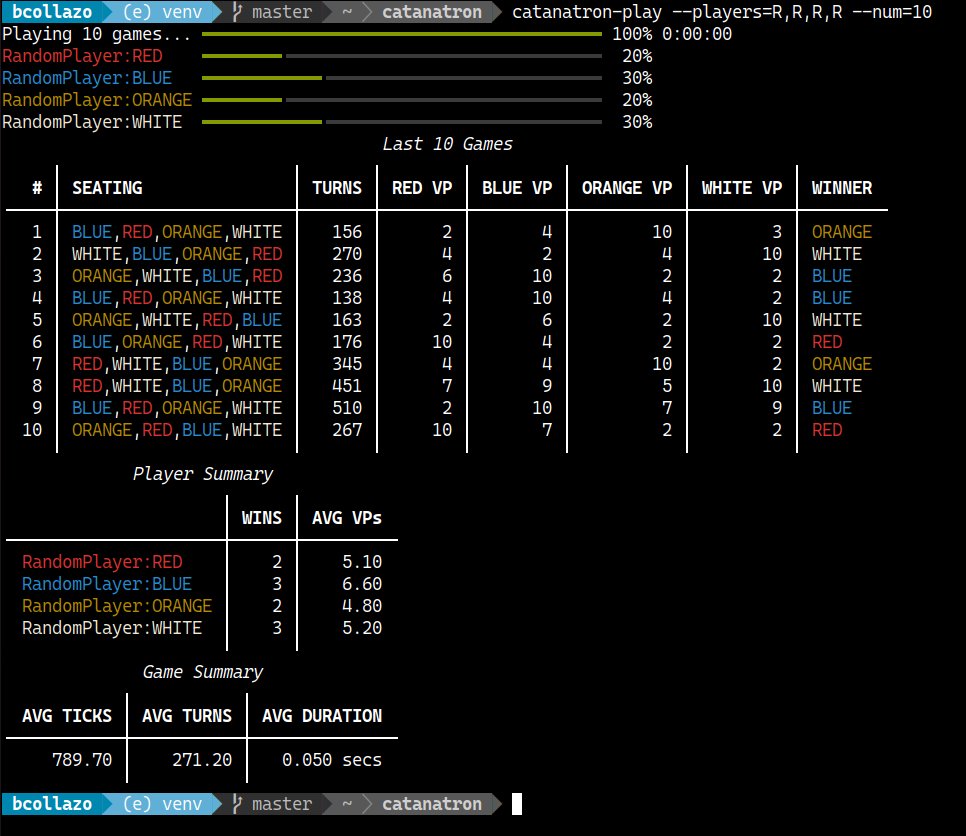This screenshot has width=966, height=836.
Task: Click RandomPlayer:ORANGE label in progress list
Action: coord(97,100)
